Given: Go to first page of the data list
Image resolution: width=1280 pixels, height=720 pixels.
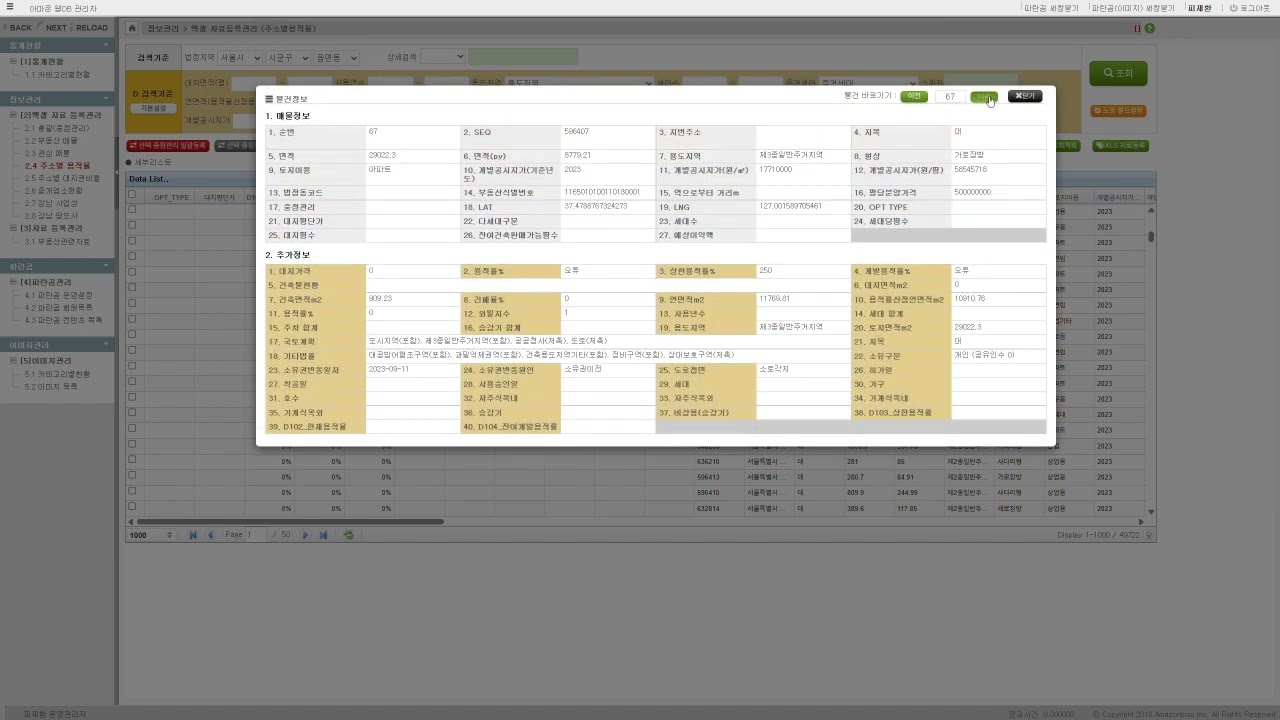Looking at the screenshot, I should 193,535.
